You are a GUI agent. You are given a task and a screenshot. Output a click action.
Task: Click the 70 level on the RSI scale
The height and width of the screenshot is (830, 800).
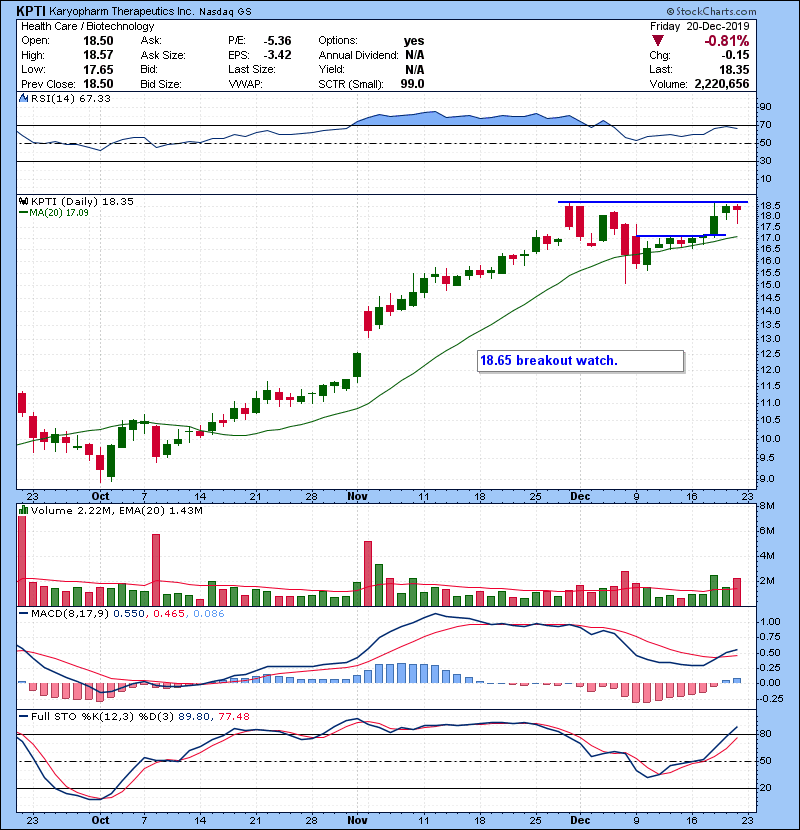tap(766, 125)
